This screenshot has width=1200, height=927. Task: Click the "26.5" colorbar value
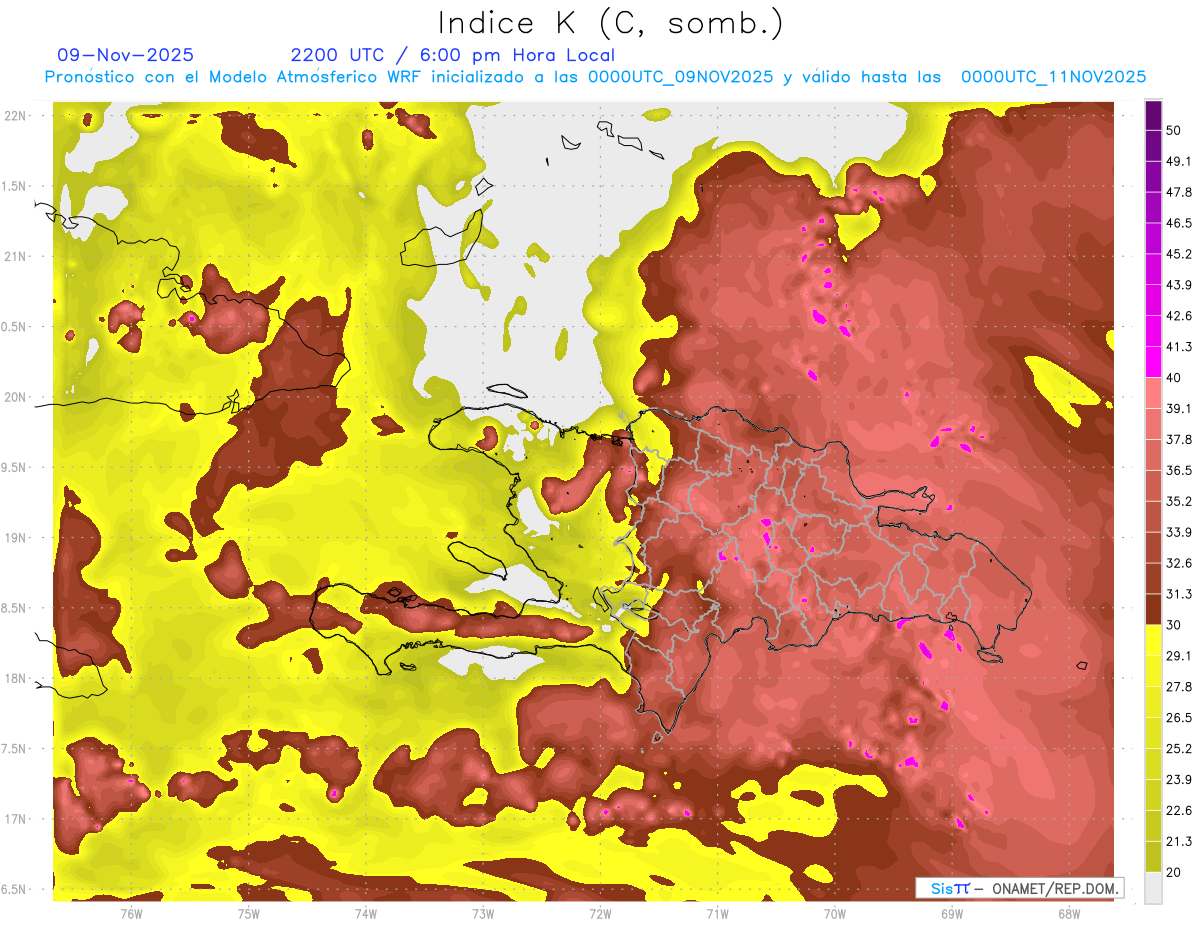click(1179, 718)
